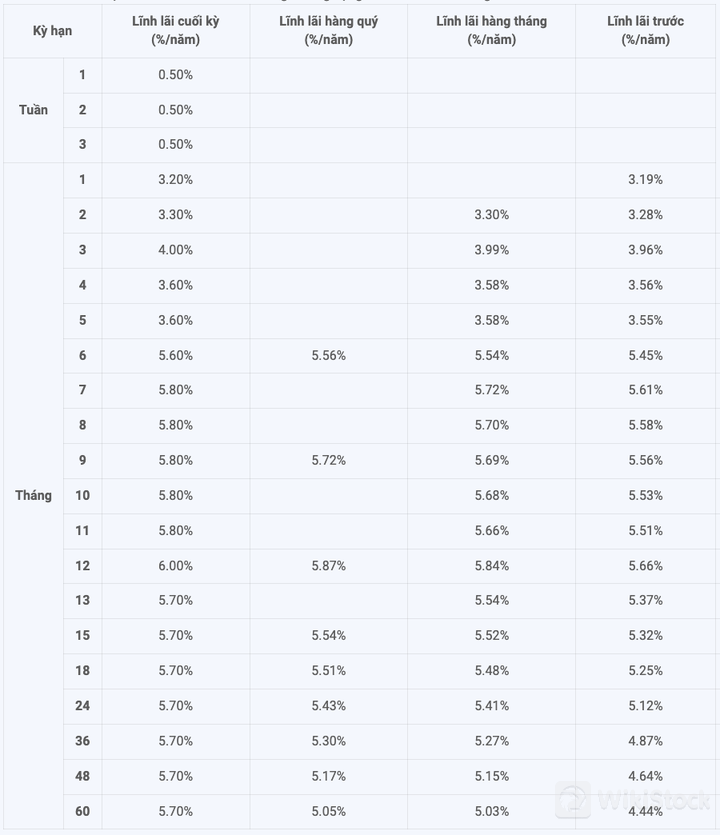This screenshot has height=835, width=720.
Task: Select the 6.00% rate for 12 months
Action: (x=175, y=566)
